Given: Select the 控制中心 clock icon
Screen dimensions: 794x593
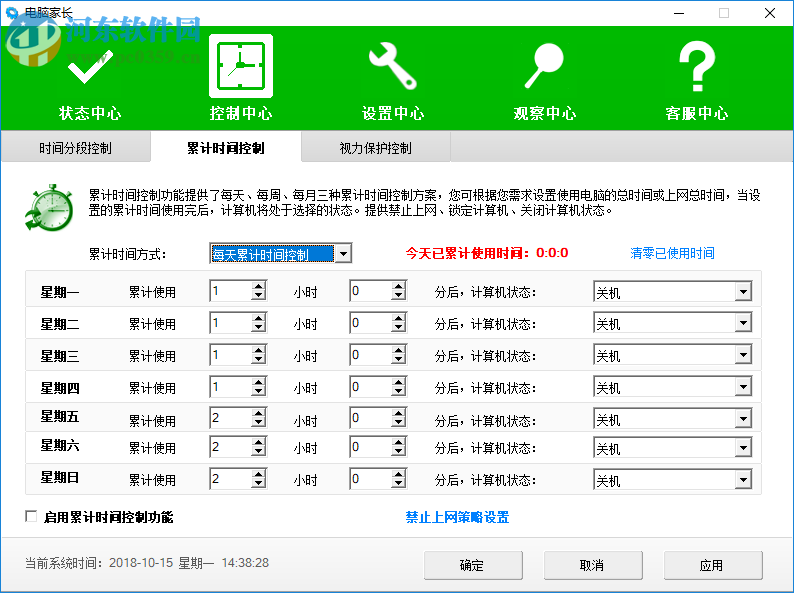Looking at the screenshot, I should 241,66.
